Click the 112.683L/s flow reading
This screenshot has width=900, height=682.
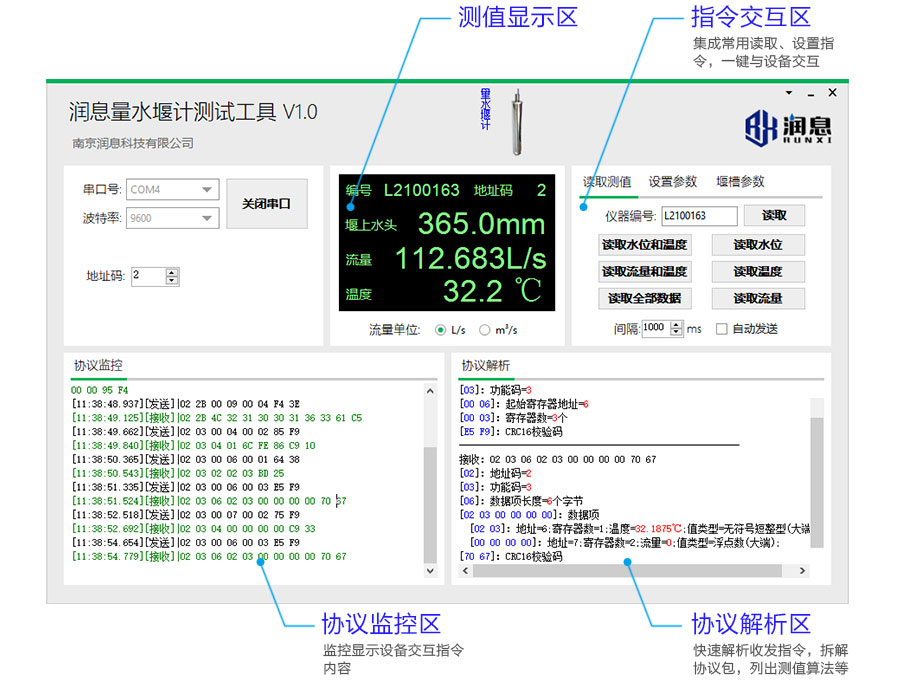tap(471, 258)
